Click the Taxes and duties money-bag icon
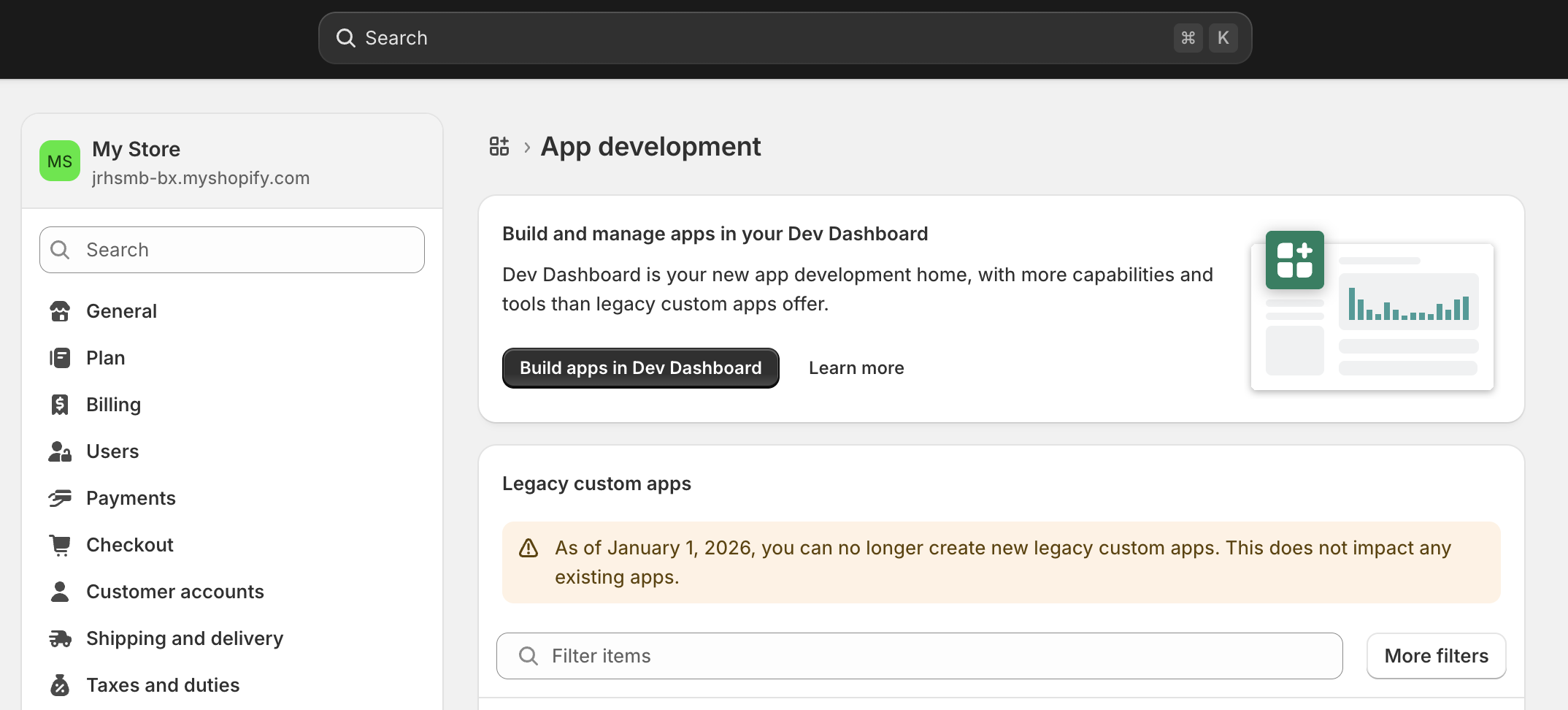Viewport: 1568px width, 710px height. [60, 684]
